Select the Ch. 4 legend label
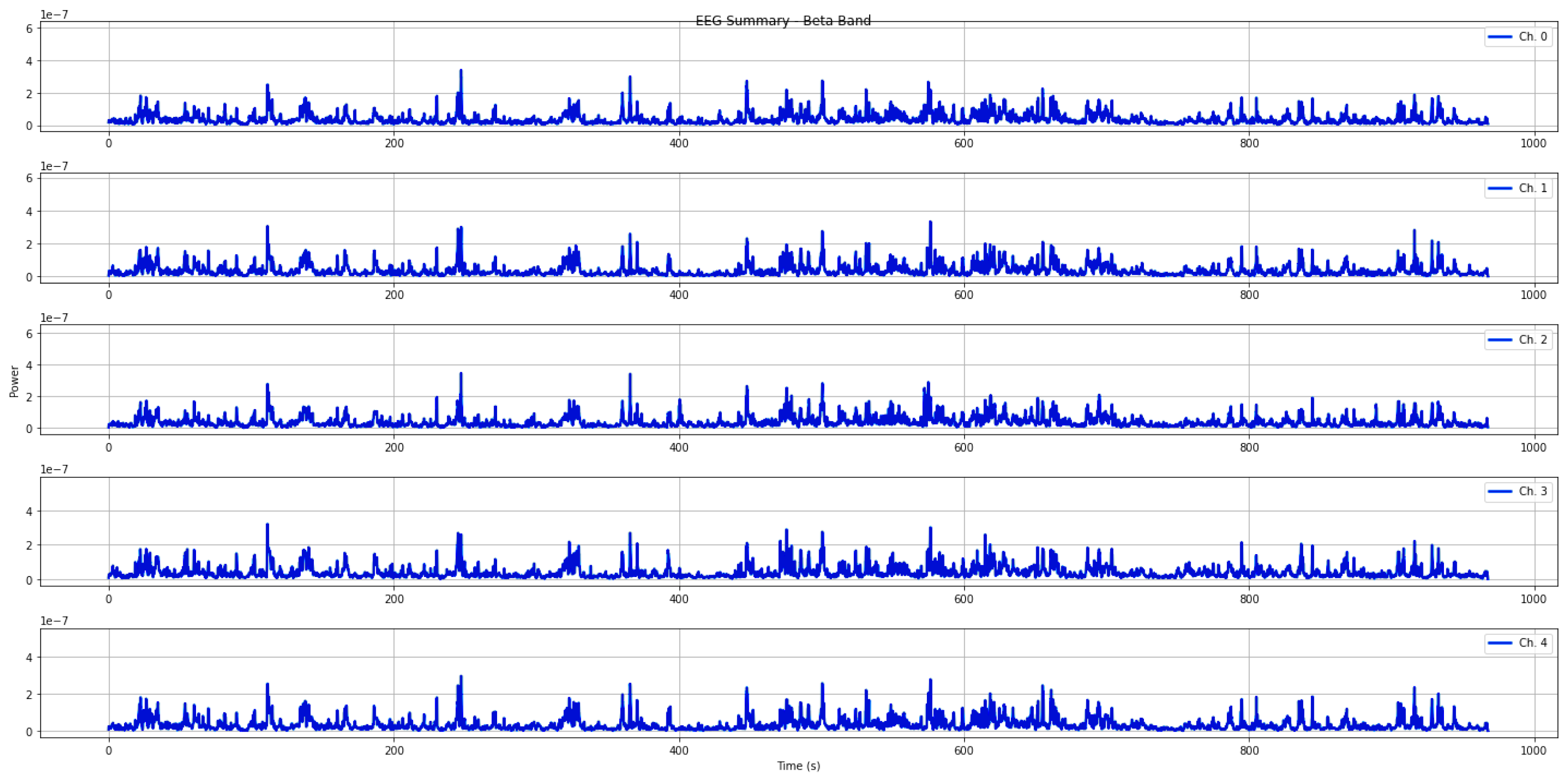The image size is (1568, 783). tap(1532, 643)
